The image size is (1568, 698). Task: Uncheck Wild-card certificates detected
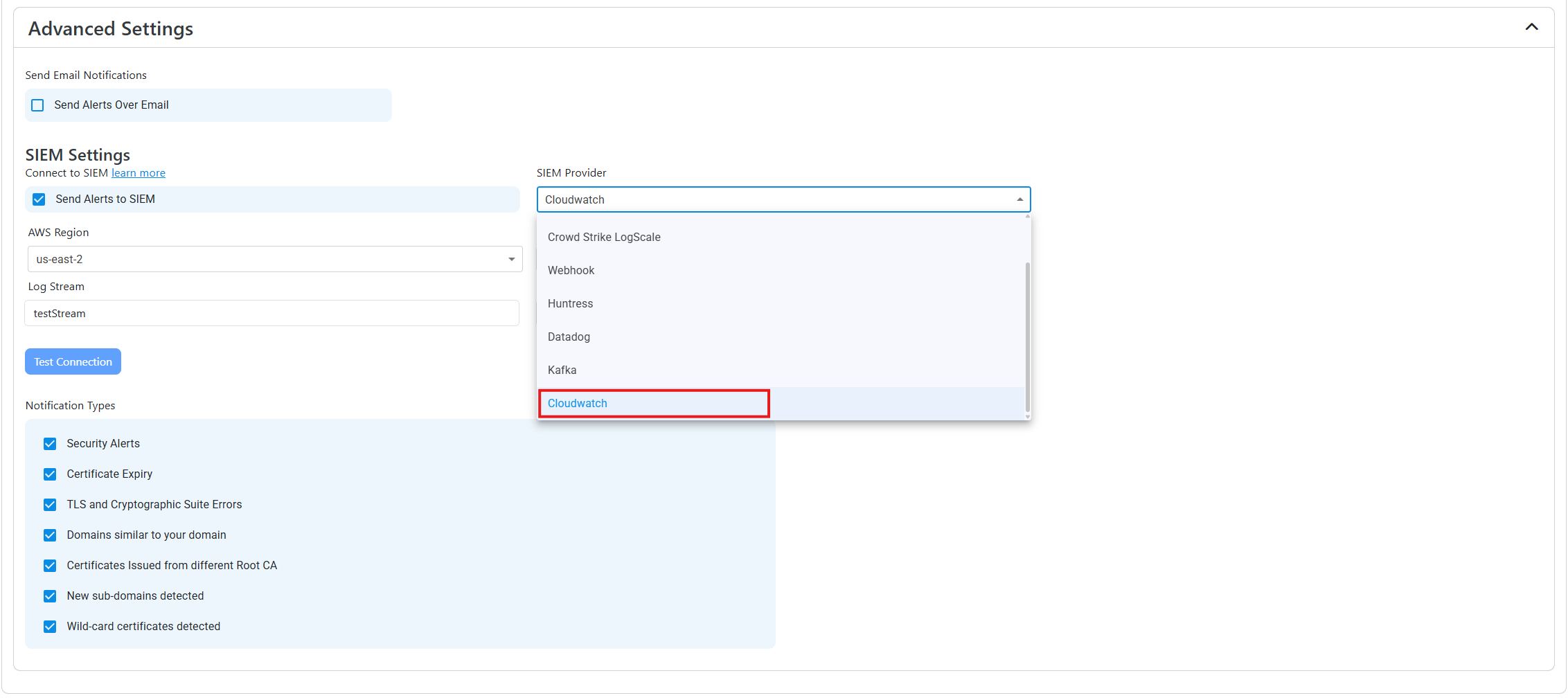[x=50, y=626]
